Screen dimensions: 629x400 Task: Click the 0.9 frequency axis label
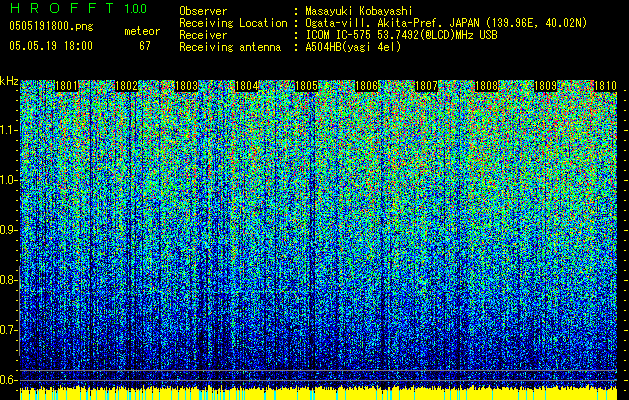coord(9,230)
